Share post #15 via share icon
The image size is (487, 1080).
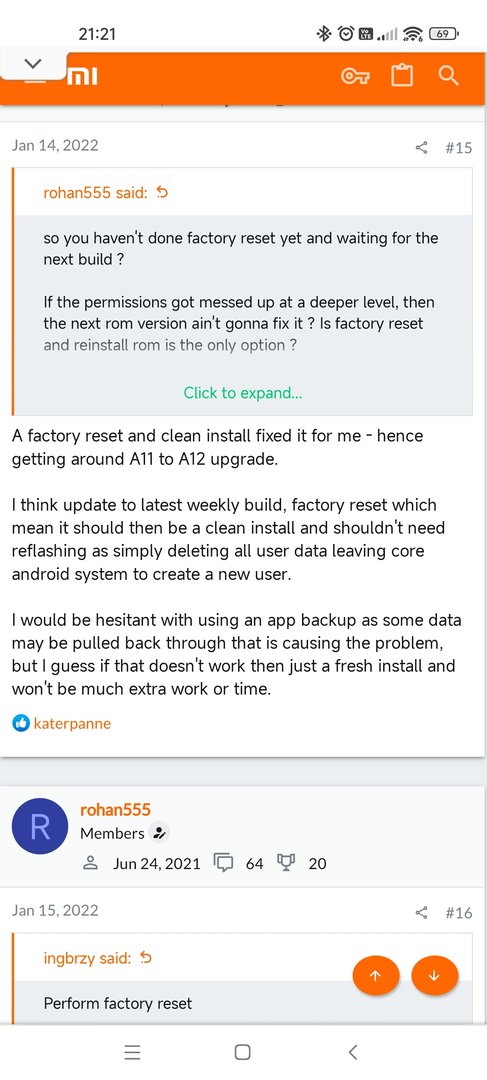point(422,147)
